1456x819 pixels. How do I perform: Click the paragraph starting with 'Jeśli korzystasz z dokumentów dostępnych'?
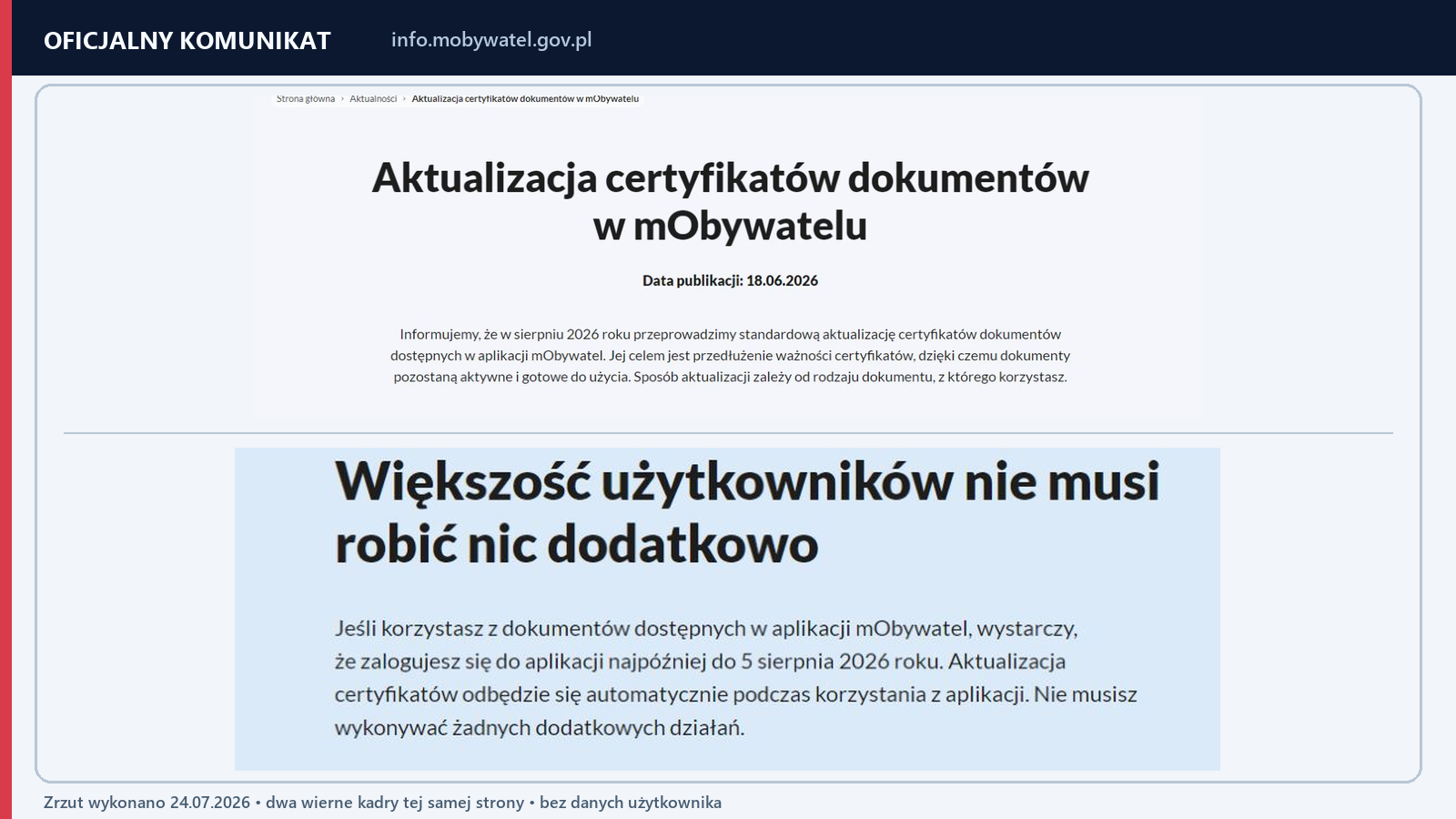tap(735, 678)
